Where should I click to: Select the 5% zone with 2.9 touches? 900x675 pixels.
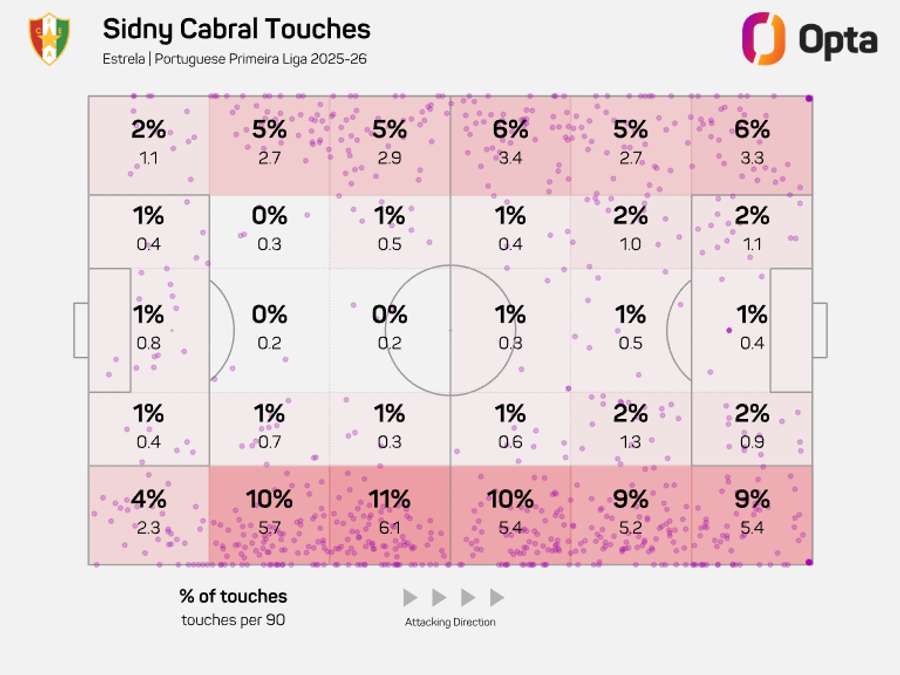(x=390, y=143)
